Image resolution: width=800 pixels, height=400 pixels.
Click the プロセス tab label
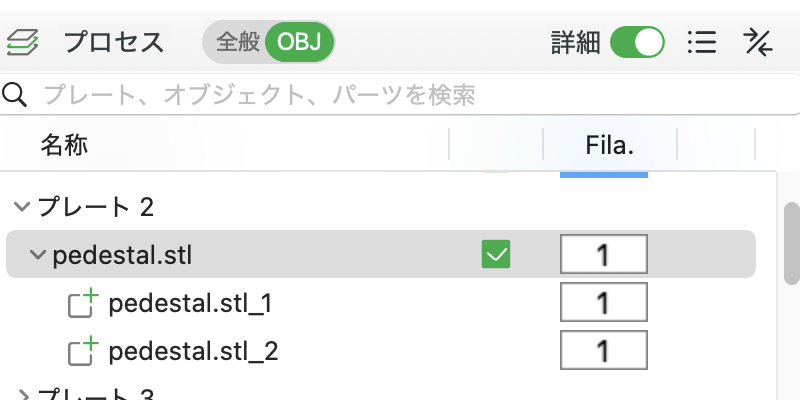click(114, 42)
